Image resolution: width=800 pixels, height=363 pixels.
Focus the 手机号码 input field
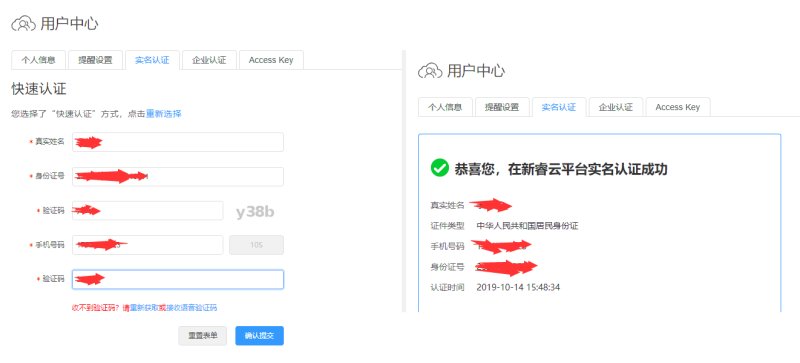tap(147, 245)
